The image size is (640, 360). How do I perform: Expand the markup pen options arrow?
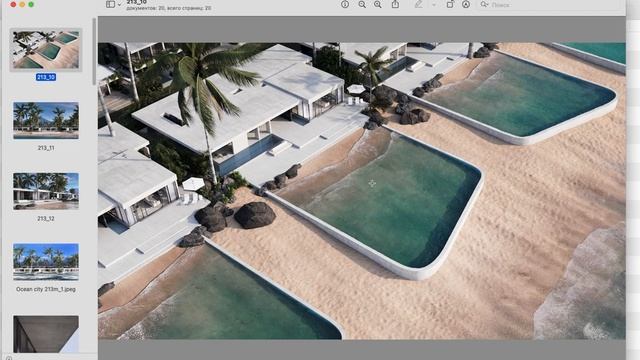[434, 4]
